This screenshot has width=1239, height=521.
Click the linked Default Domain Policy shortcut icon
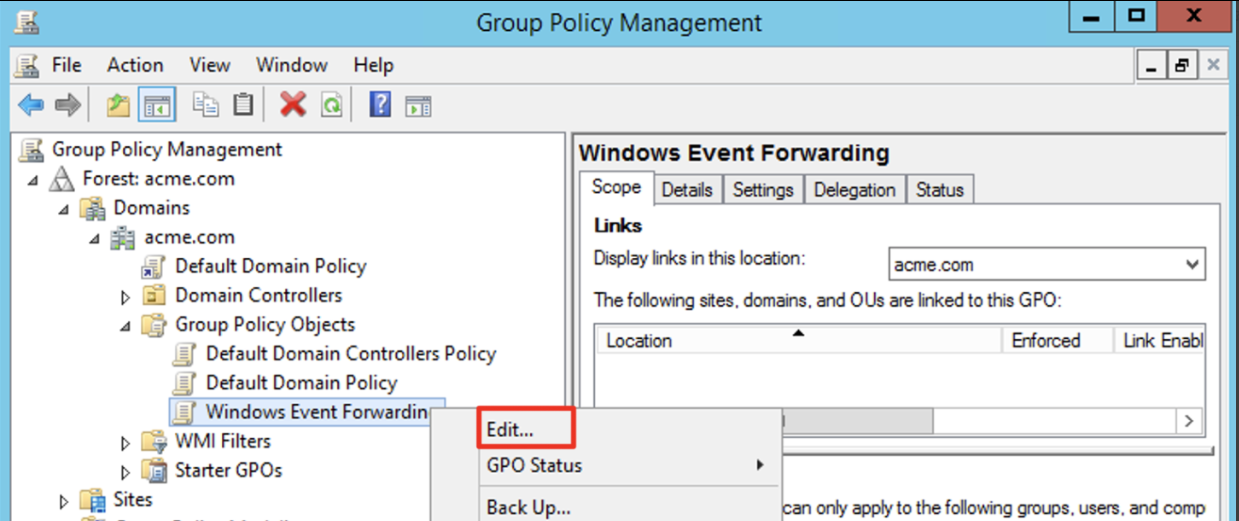tap(155, 267)
